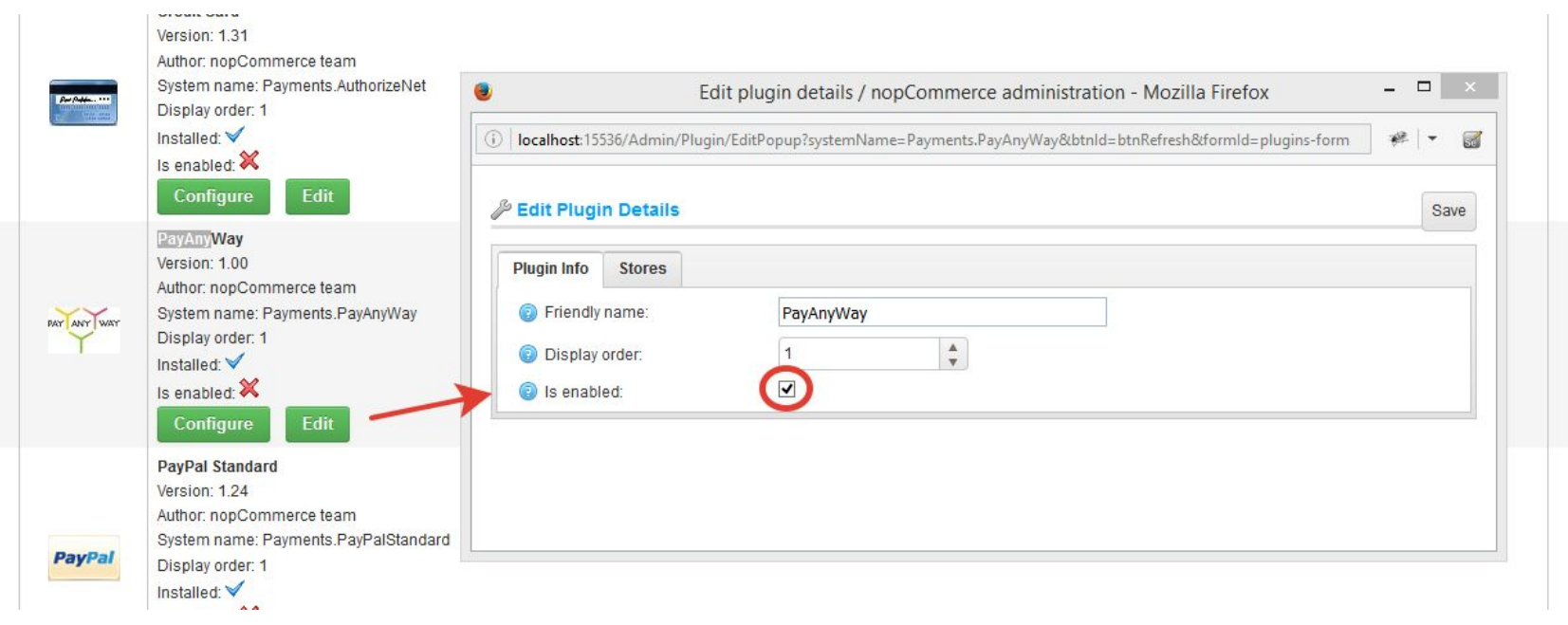Click the Author line under Version 1.00
This screenshot has width=1568, height=625.
pyautogui.click(x=256, y=288)
